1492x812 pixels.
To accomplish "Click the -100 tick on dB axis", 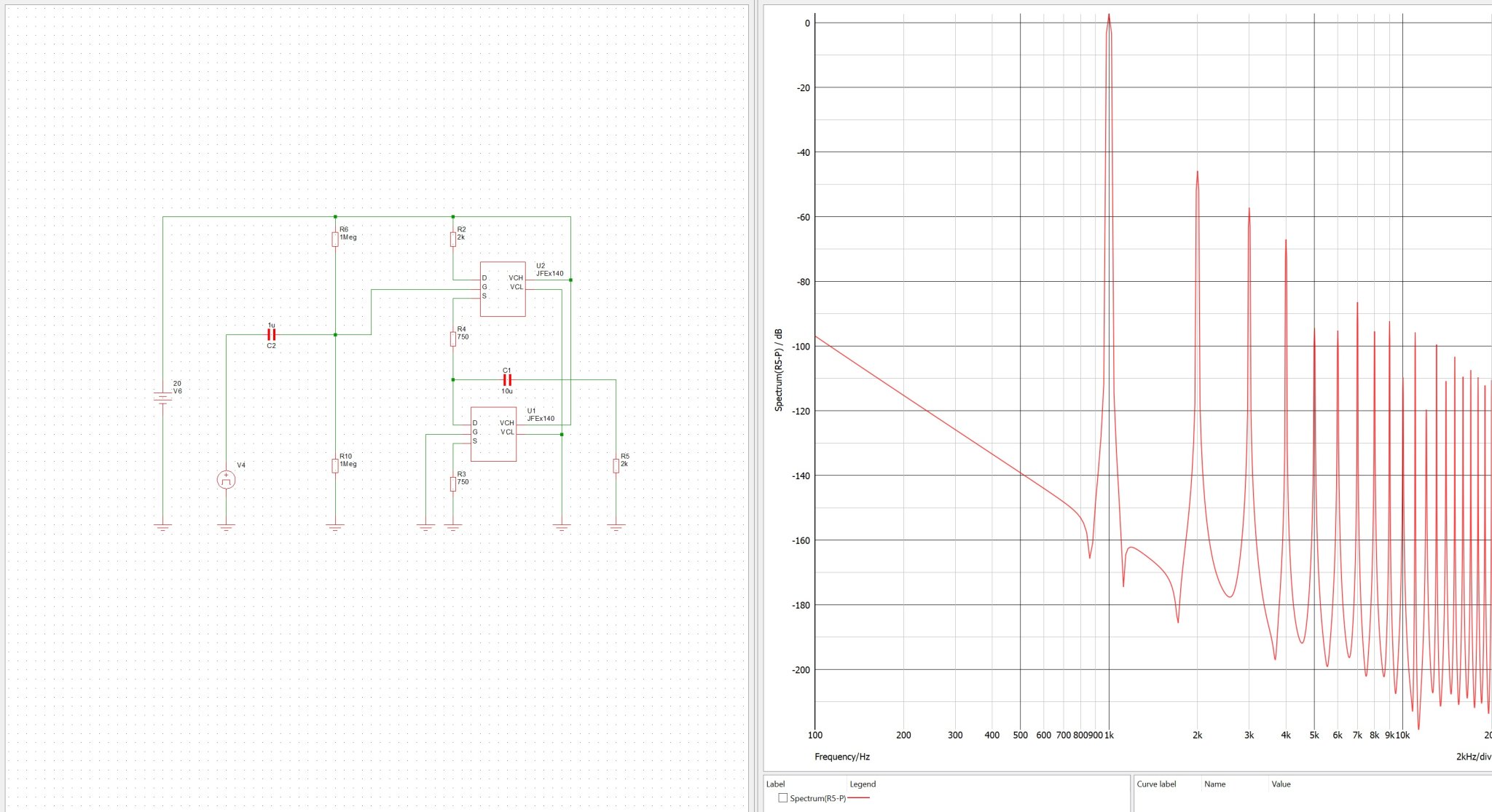I will click(x=801, y=347).
